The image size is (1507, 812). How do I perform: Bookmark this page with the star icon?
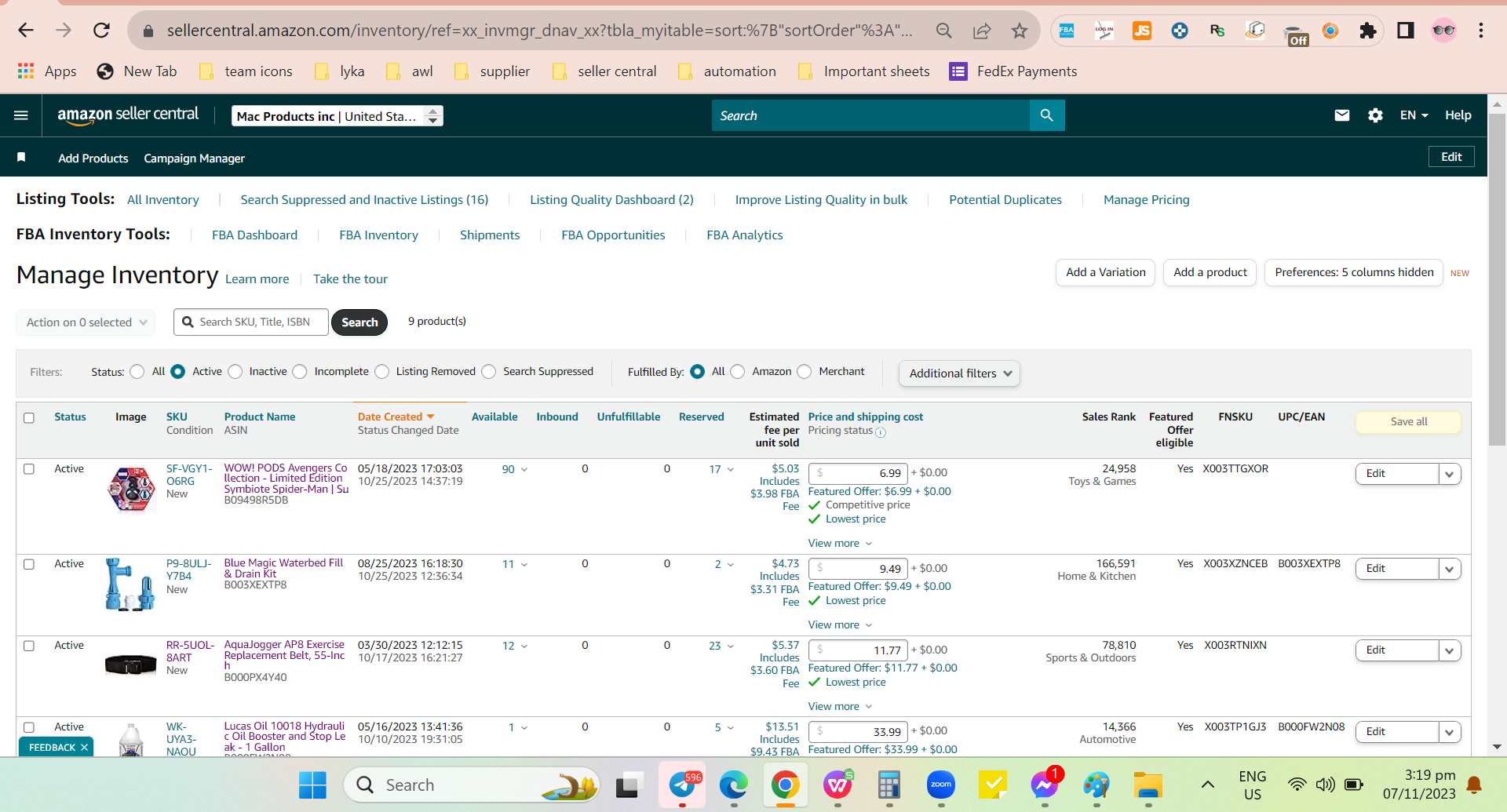coord(1019,31)
